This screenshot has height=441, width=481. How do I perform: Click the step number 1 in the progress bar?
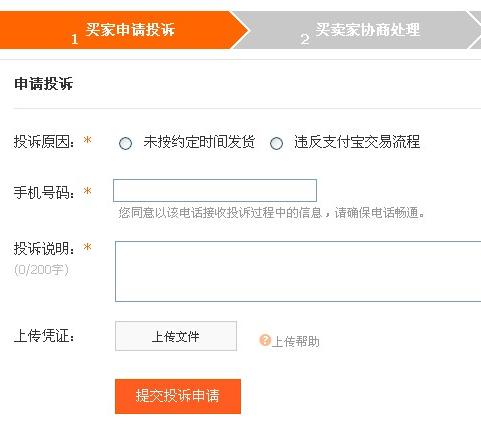click(75, 39)
